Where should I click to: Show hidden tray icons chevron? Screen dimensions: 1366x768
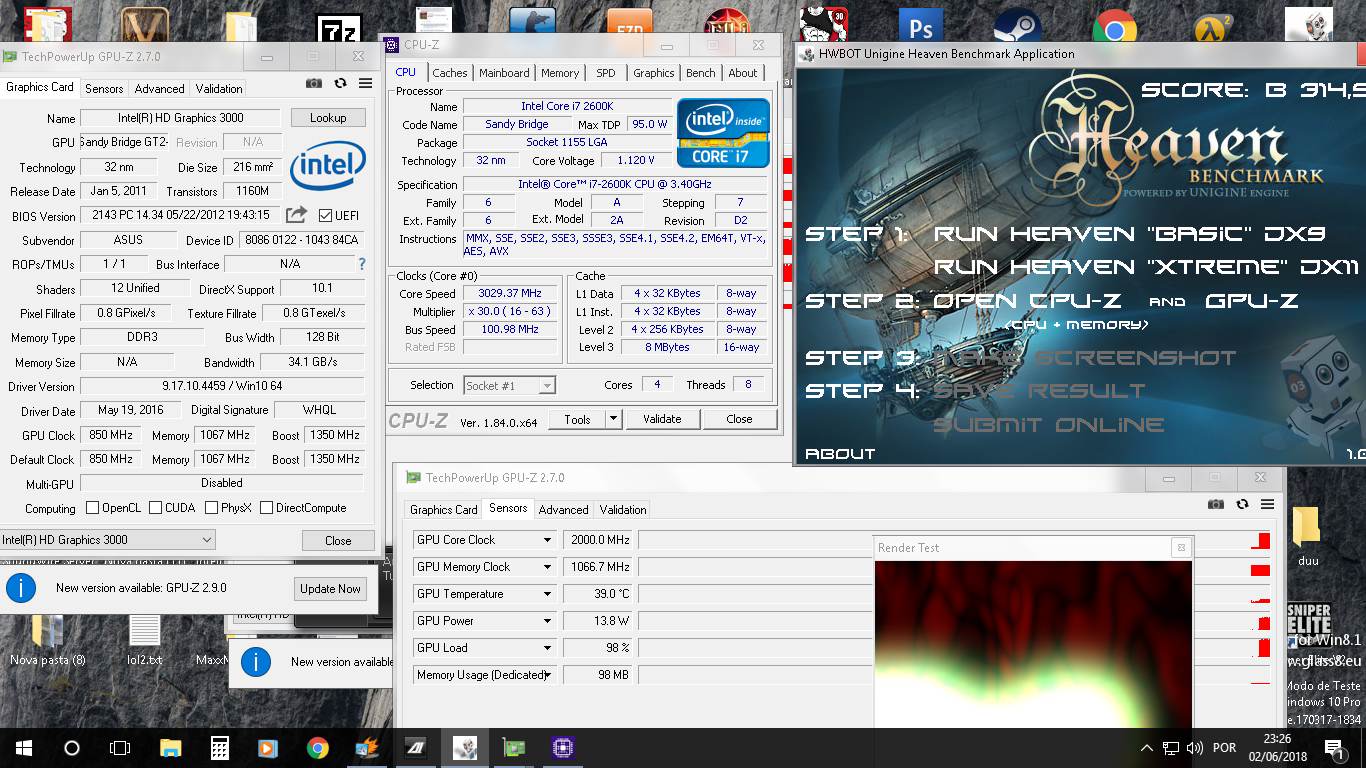tap(1146, 748)
